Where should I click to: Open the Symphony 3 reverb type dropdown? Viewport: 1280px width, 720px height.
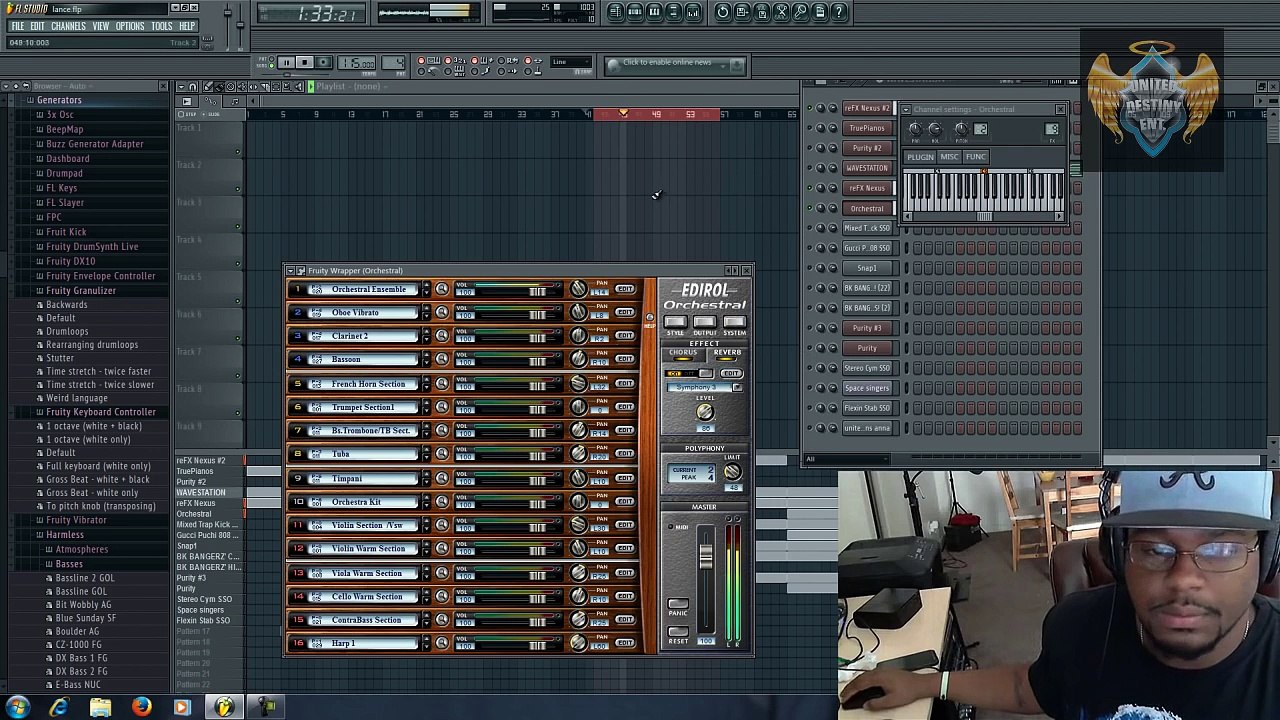[738, 388]
